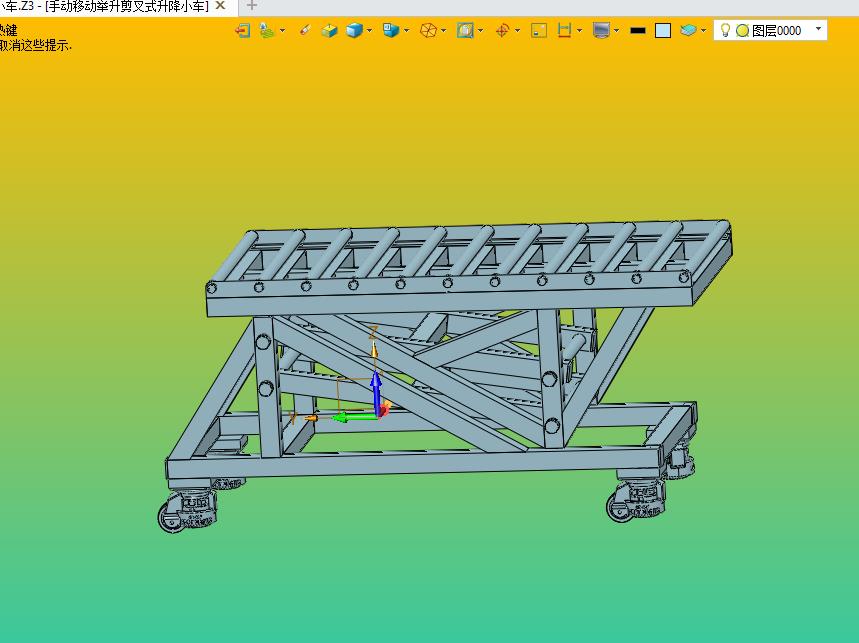Click the yellow circle layer status icon

coord(742,31)
